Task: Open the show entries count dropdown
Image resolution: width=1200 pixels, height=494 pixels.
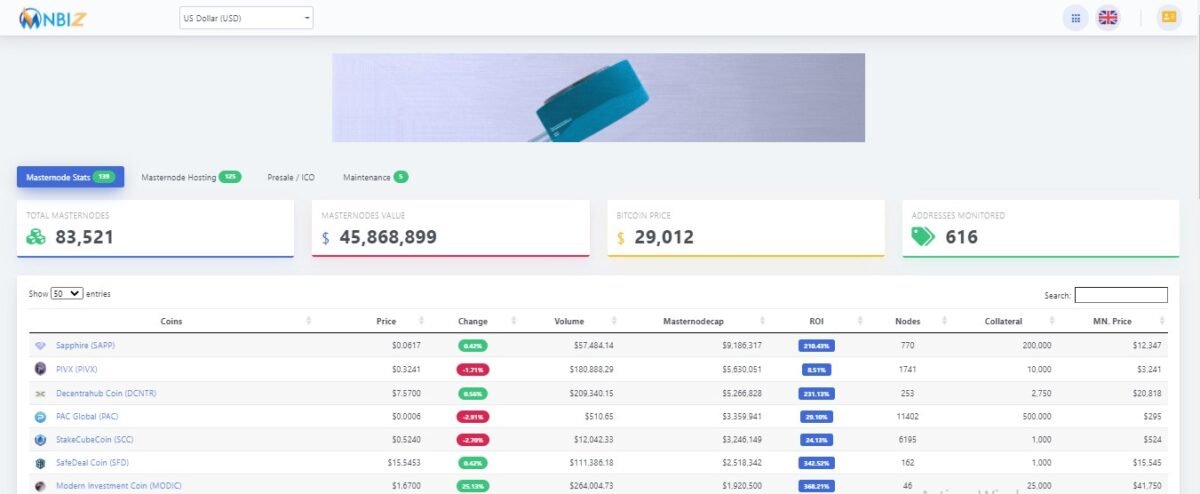Action: [67, 294]
